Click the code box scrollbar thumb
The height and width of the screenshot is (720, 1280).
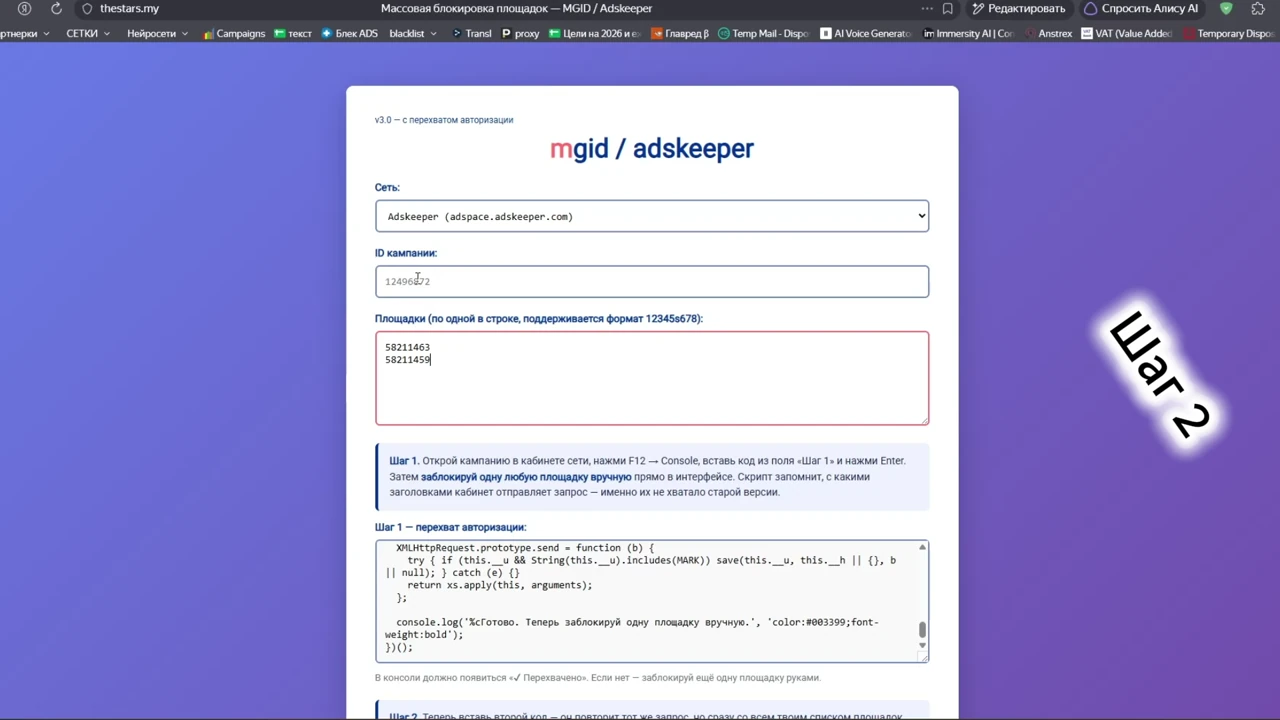pos(922,630)
